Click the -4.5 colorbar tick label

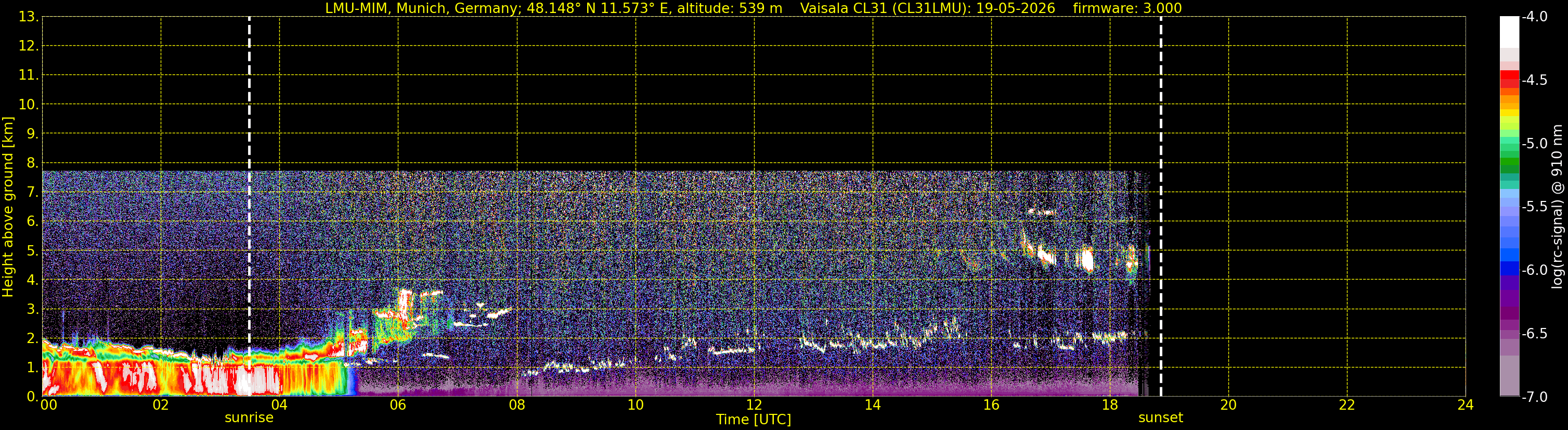point(1534,80)
